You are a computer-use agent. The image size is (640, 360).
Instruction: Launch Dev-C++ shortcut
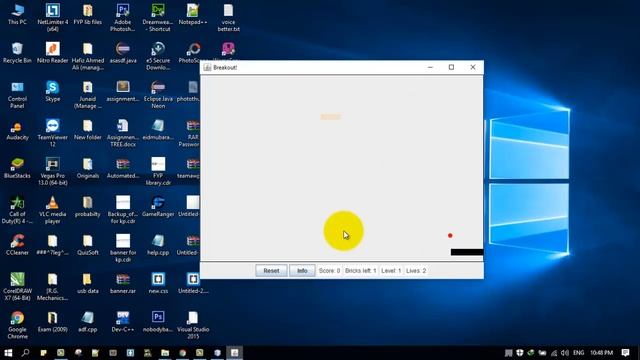(123, 321)
